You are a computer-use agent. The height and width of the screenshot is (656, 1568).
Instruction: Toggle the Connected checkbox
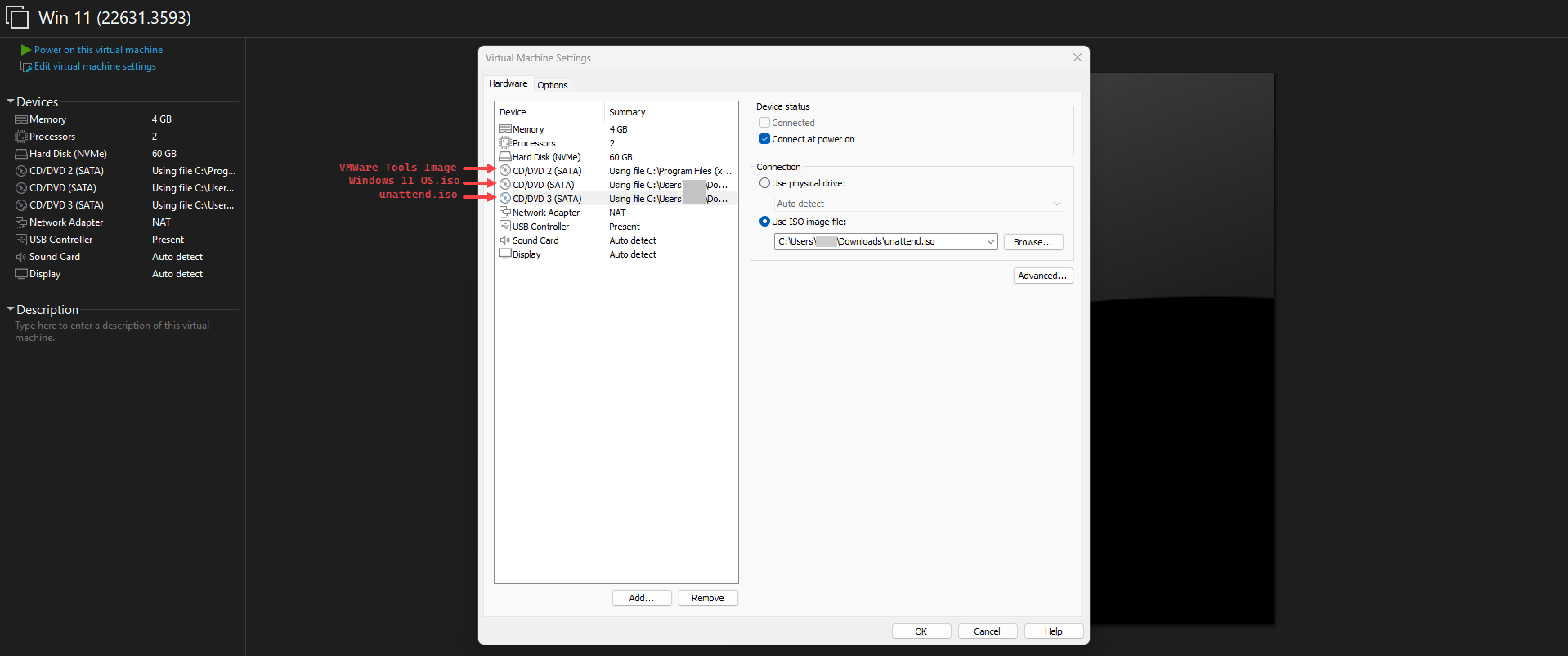click(764, 123)
